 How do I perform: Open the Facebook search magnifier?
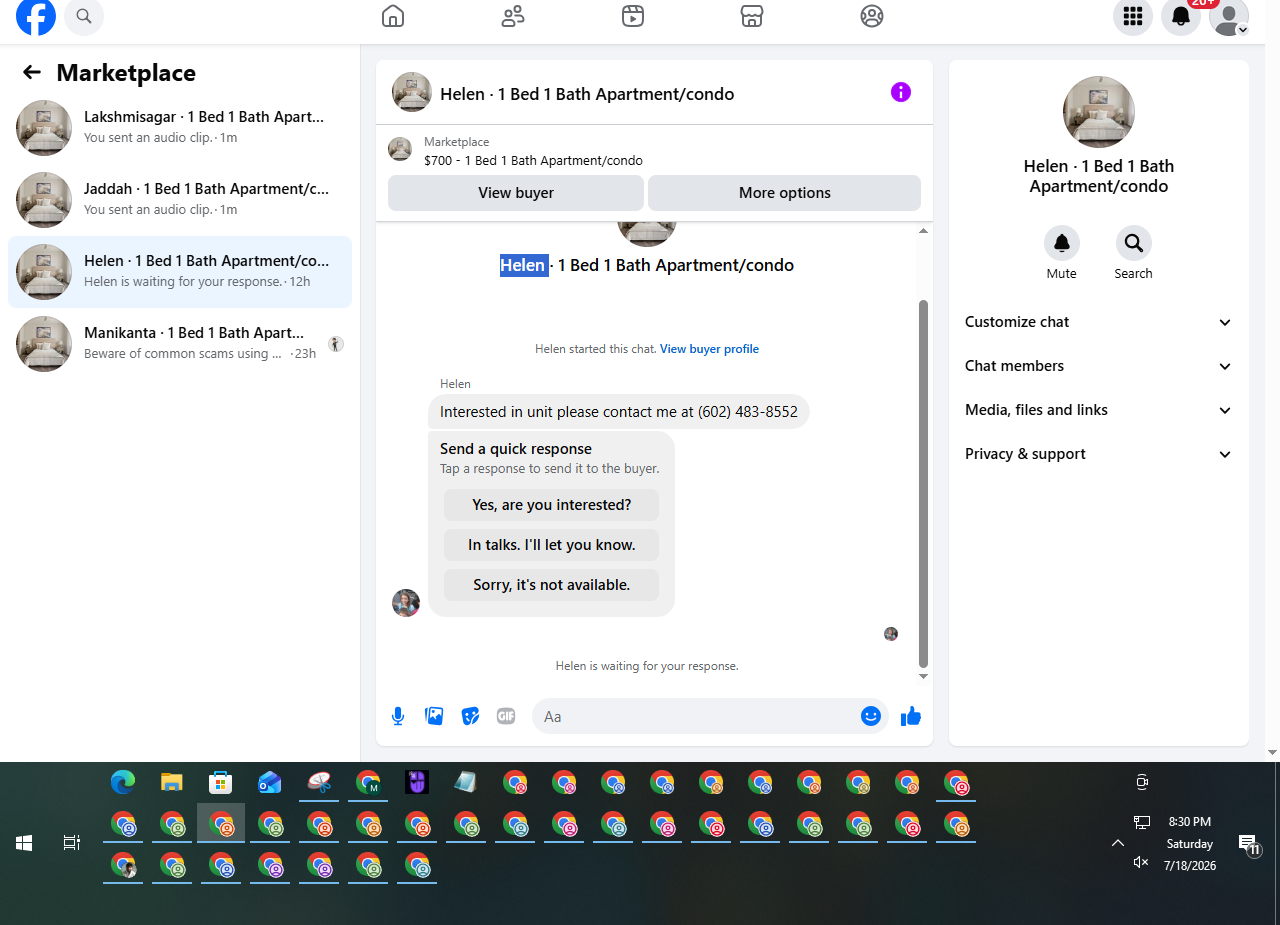pos(84,16)
